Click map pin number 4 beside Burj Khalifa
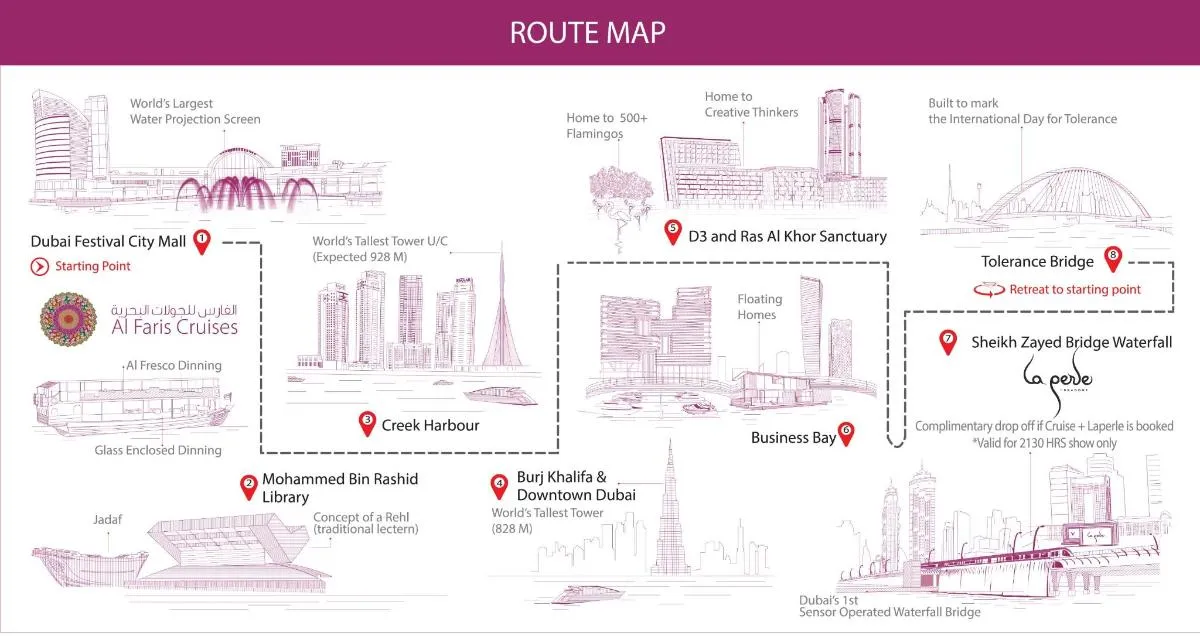 pyautogui.click(x=498, y=487)
